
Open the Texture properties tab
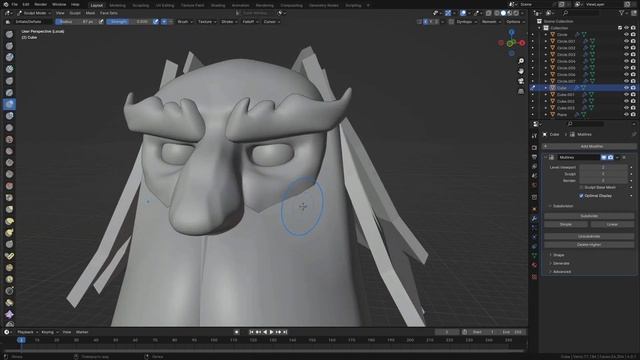[534, 277]
